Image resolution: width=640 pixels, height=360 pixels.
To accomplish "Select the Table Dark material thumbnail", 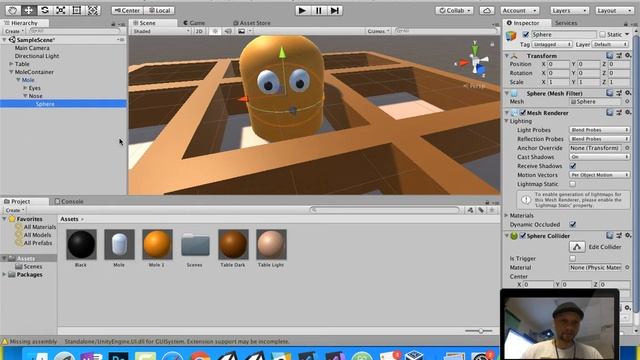I will (233, 244).
